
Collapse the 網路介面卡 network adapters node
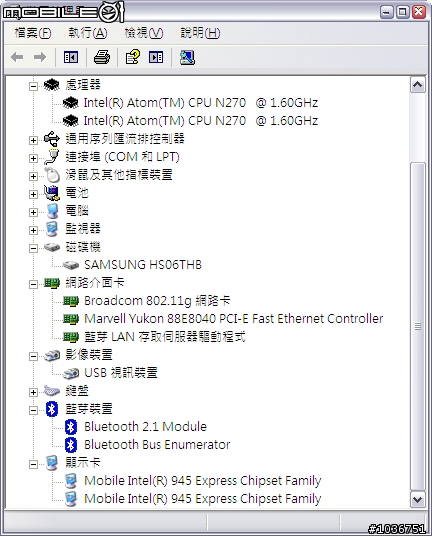(x=33, y=284)
